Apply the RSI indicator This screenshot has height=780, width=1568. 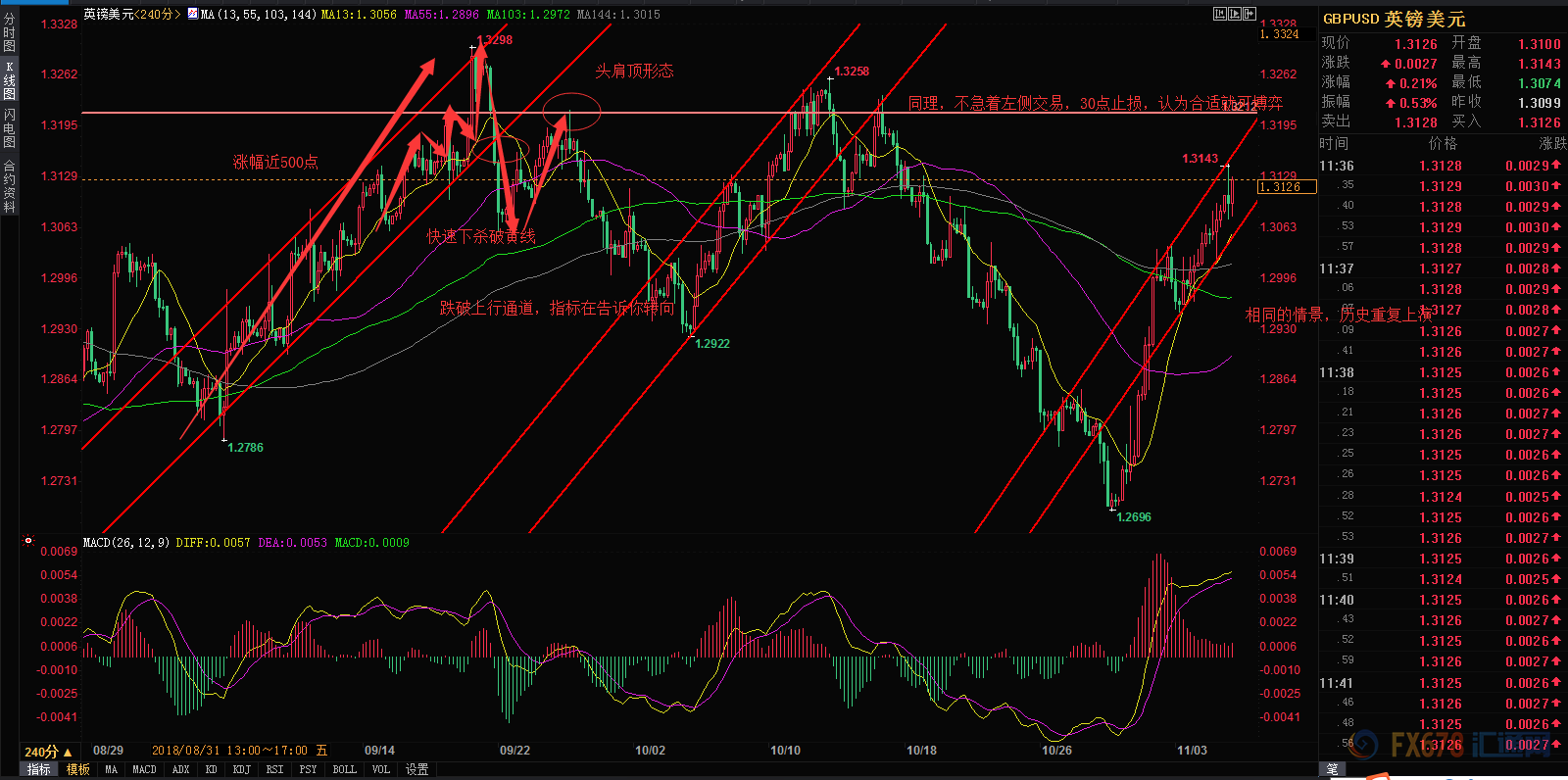[x=274, y=769]
